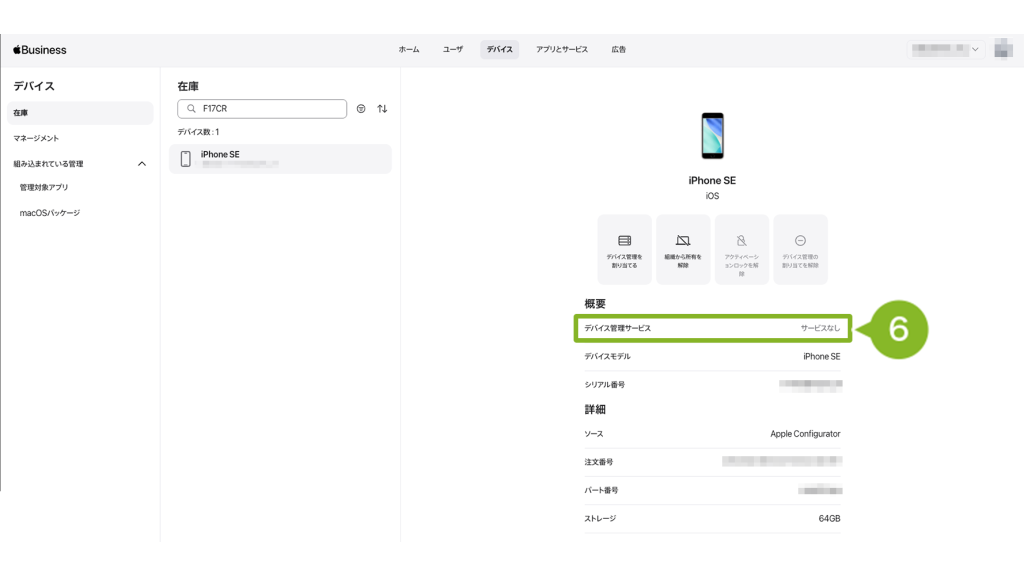Open the filter icon beside the search box
This screenshot has height=576, width=1024.
pos(361,109)
